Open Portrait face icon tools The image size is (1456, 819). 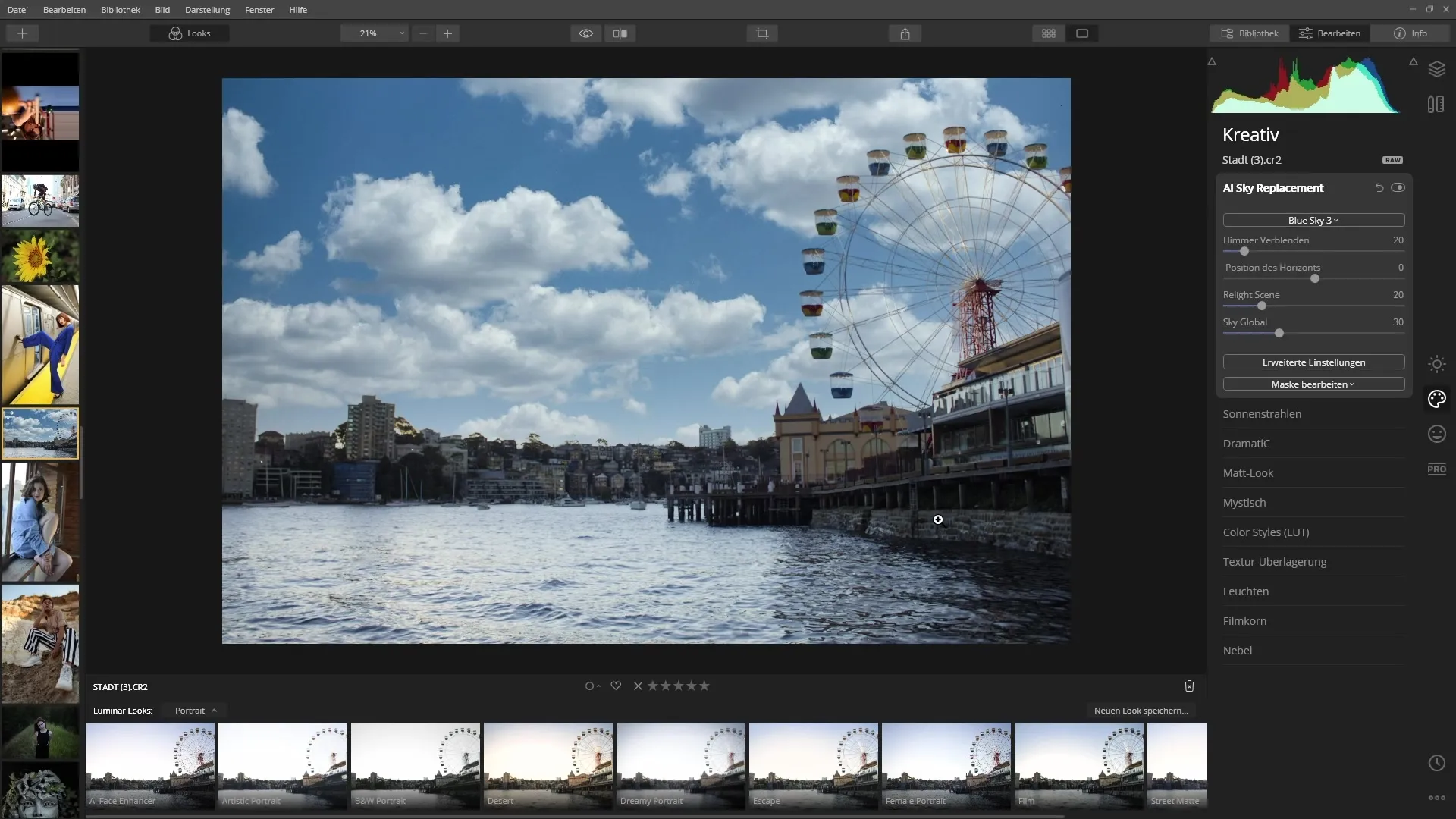pyautogui.click(x=1436, y=434)
